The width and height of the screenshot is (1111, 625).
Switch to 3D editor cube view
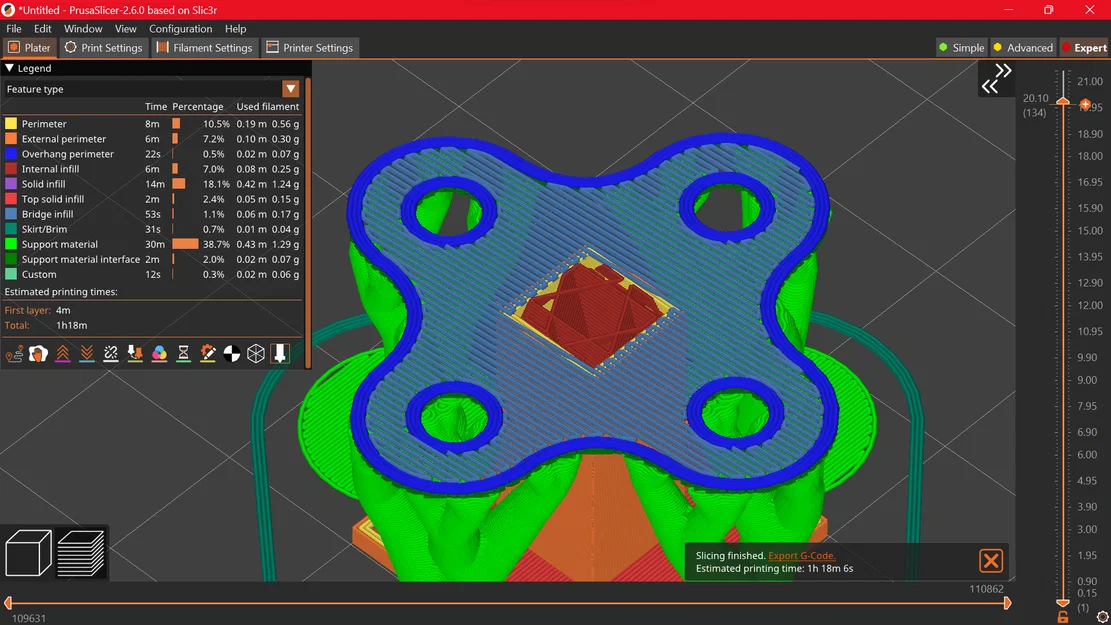click(28, 553)
